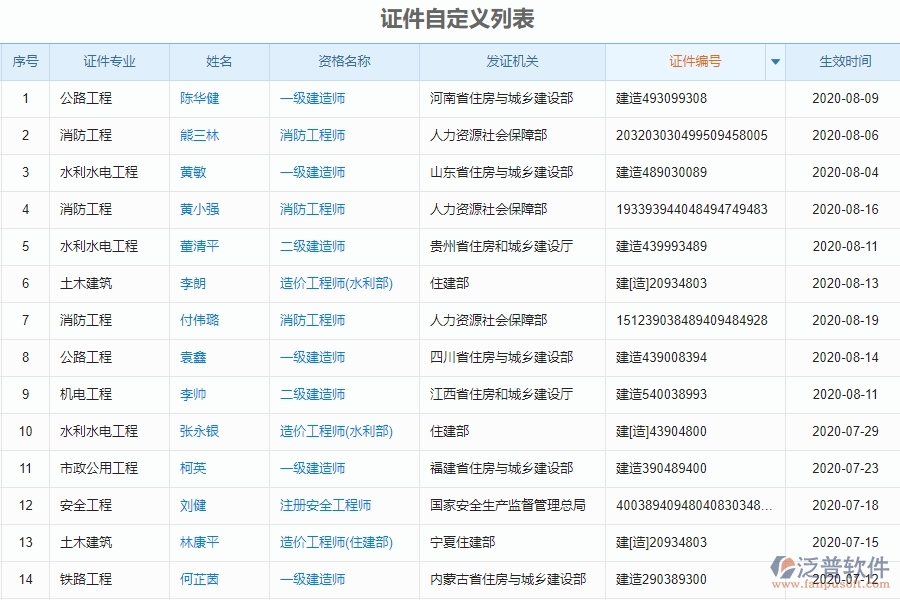The image size is (900, 600).
Task: Open 一级建造师 qualification link in row 1
Action: 312,98
